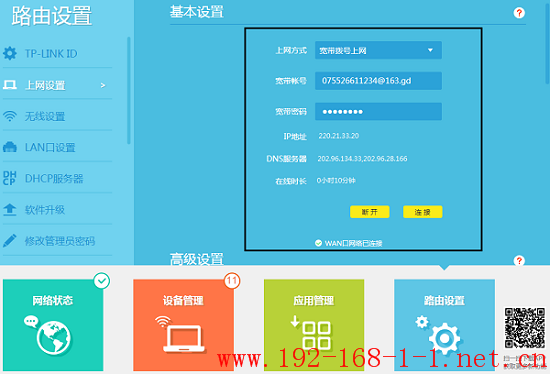This screenshot has width=550, height=374.
Task: Click the dropdown arrow of 宽带拨号上网
Action: tap(430, 50)
